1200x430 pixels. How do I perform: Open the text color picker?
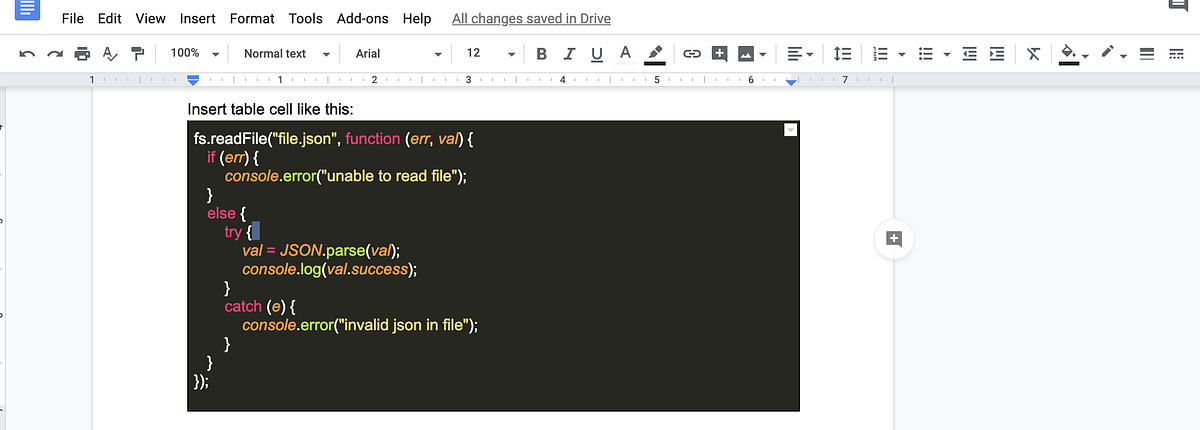pos(625,54)
